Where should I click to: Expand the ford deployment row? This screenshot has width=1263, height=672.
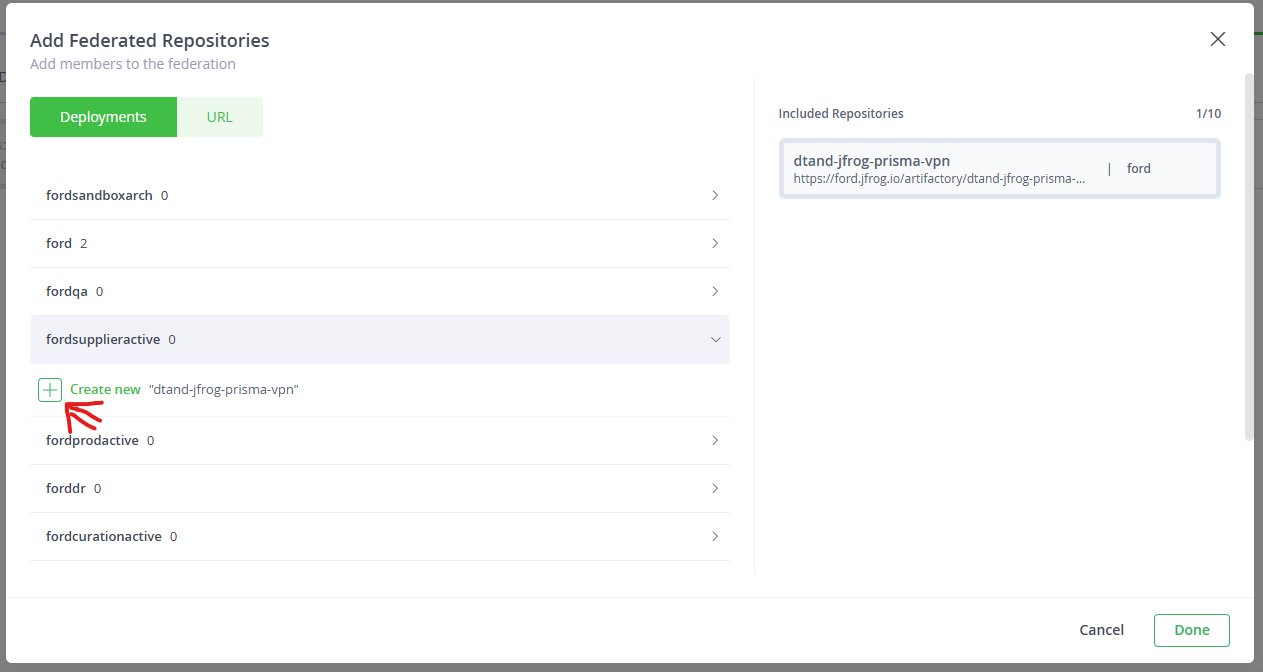tap(380, 244)
